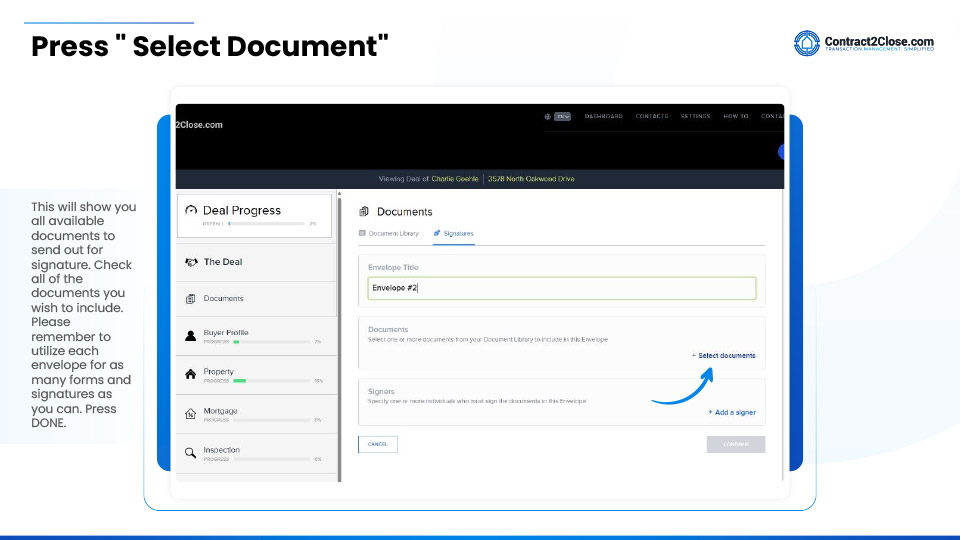
Task: Click the Buyer Profile person icon
Action: tap(191, 336)
